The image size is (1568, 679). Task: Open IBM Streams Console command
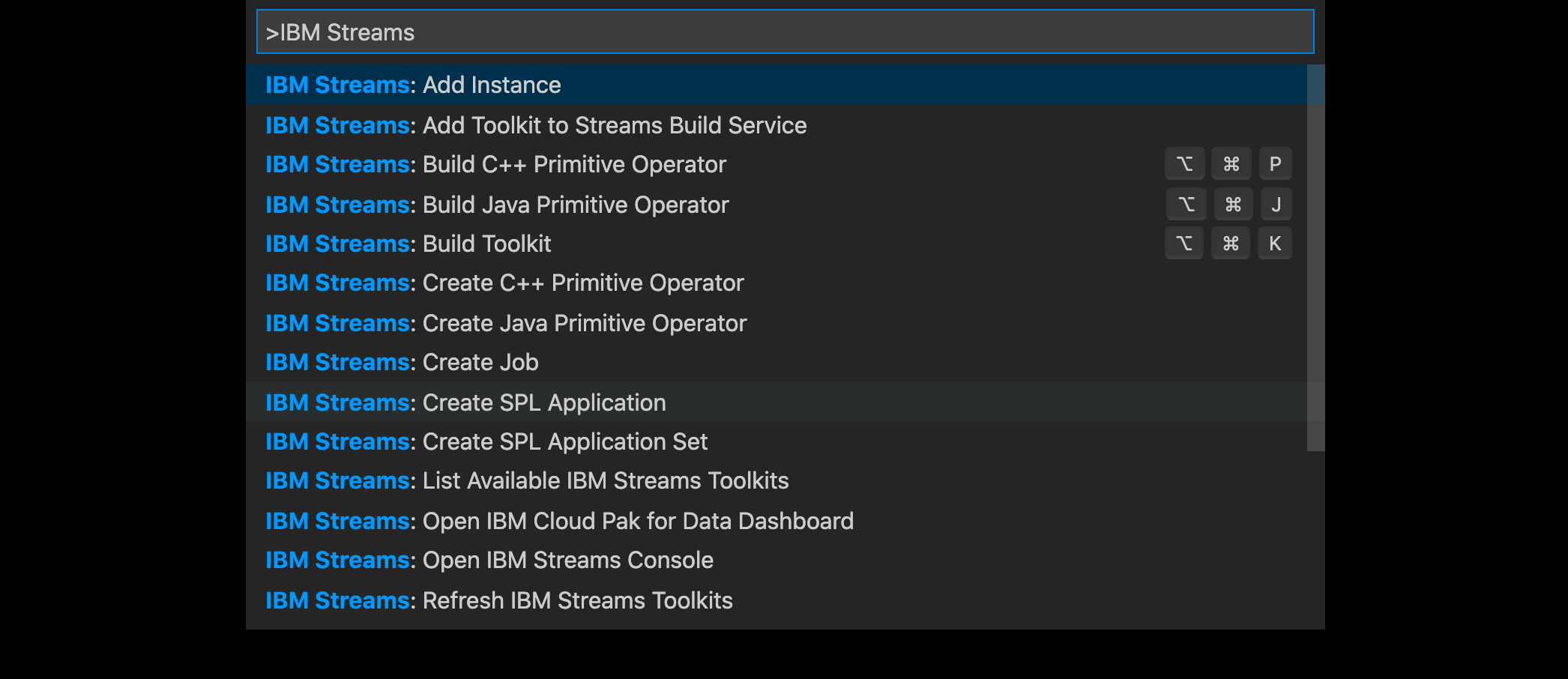pyautogui.click(x=777, y=561)
